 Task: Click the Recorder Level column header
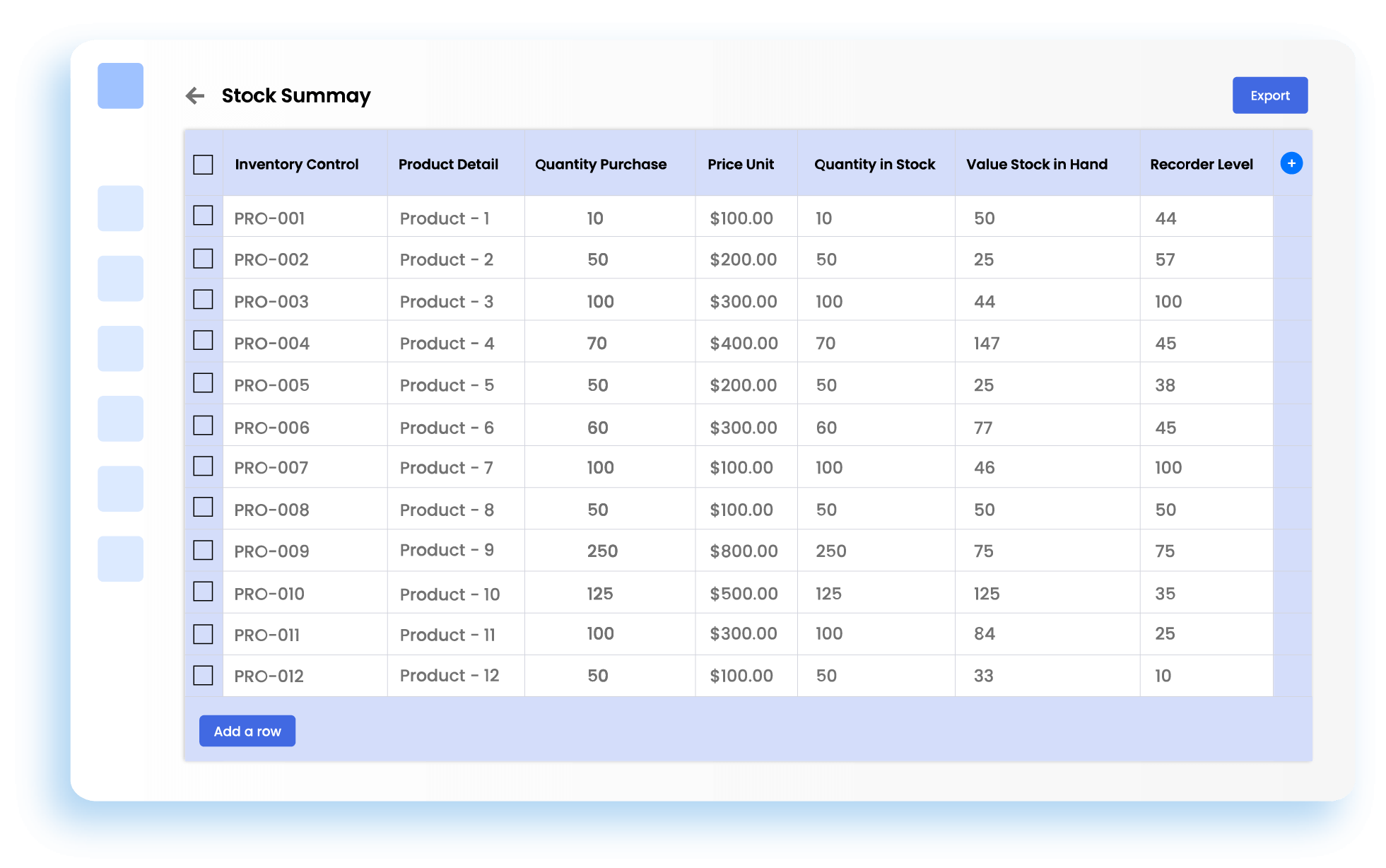tap(1201, 165)
